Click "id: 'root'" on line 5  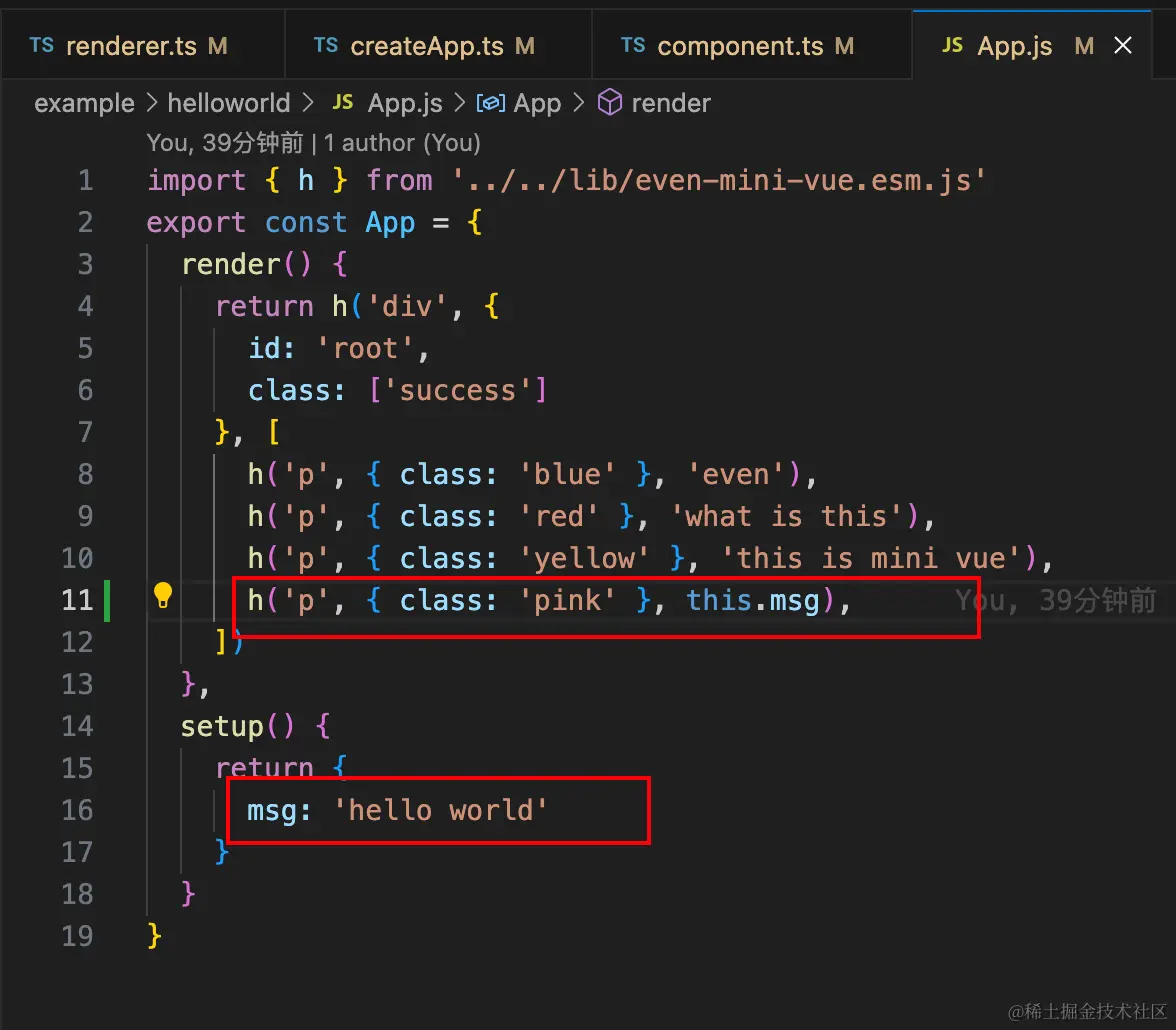[331, 349]
